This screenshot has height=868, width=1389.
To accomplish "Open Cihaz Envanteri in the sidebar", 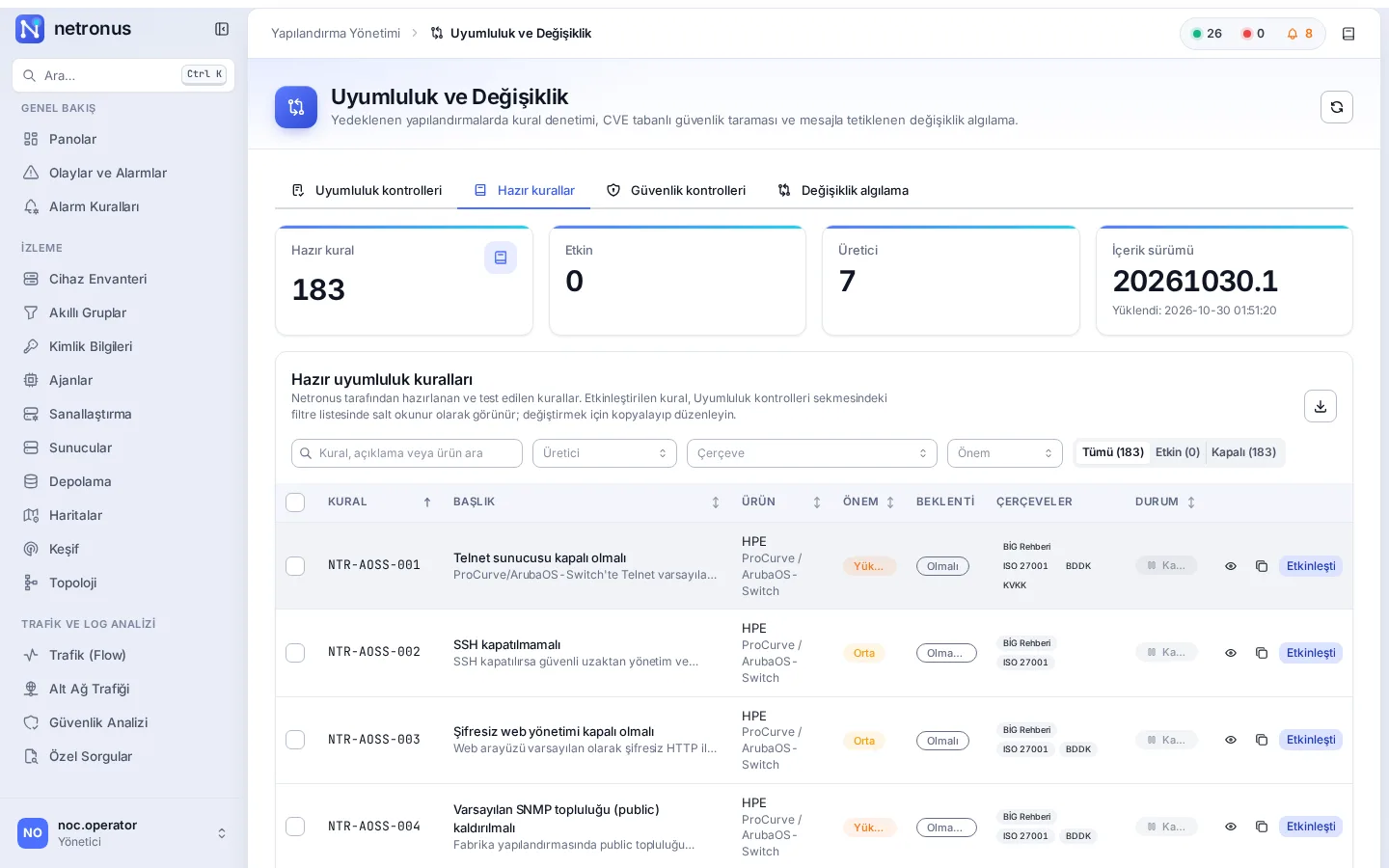I will (123, 279).
